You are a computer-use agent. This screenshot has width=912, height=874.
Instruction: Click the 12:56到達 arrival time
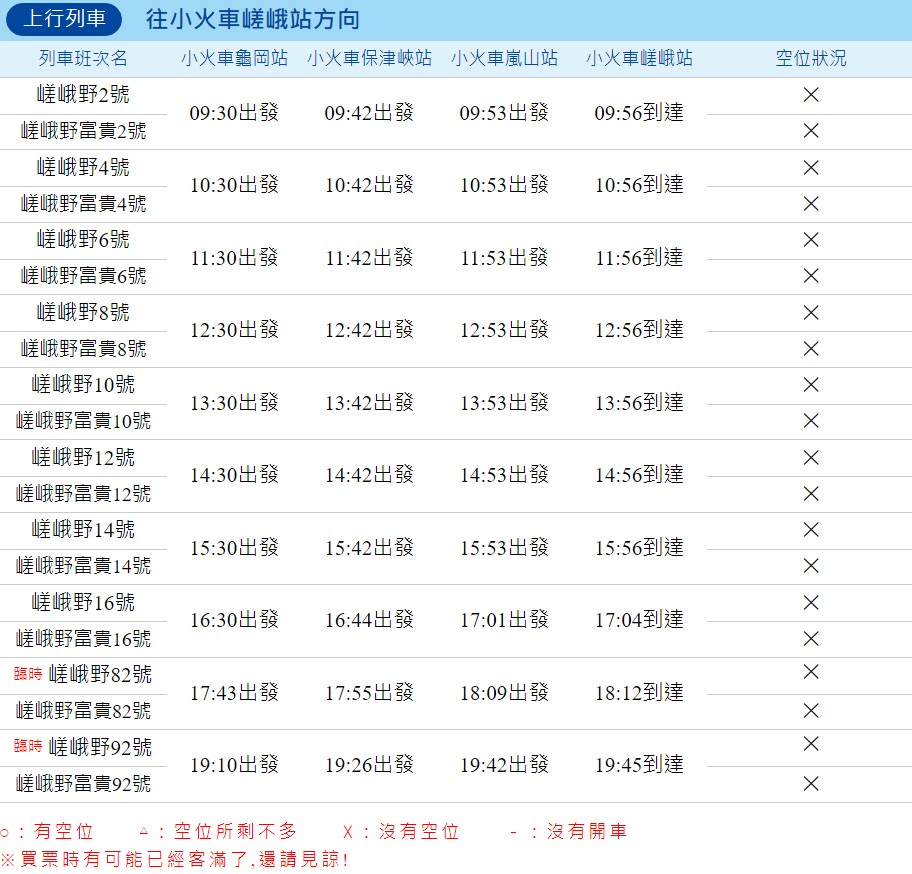pos(639,330)
